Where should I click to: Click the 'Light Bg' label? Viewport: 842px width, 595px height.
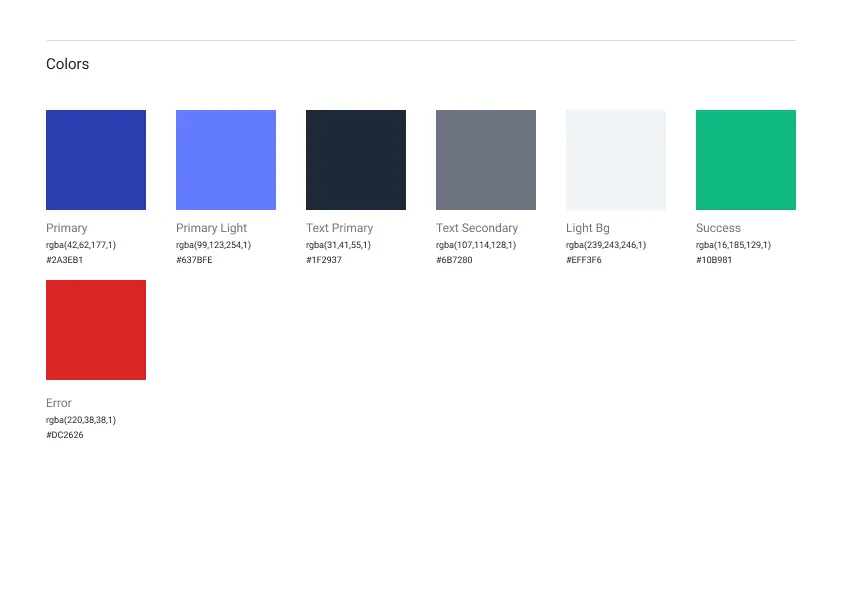tap(588, 228)
